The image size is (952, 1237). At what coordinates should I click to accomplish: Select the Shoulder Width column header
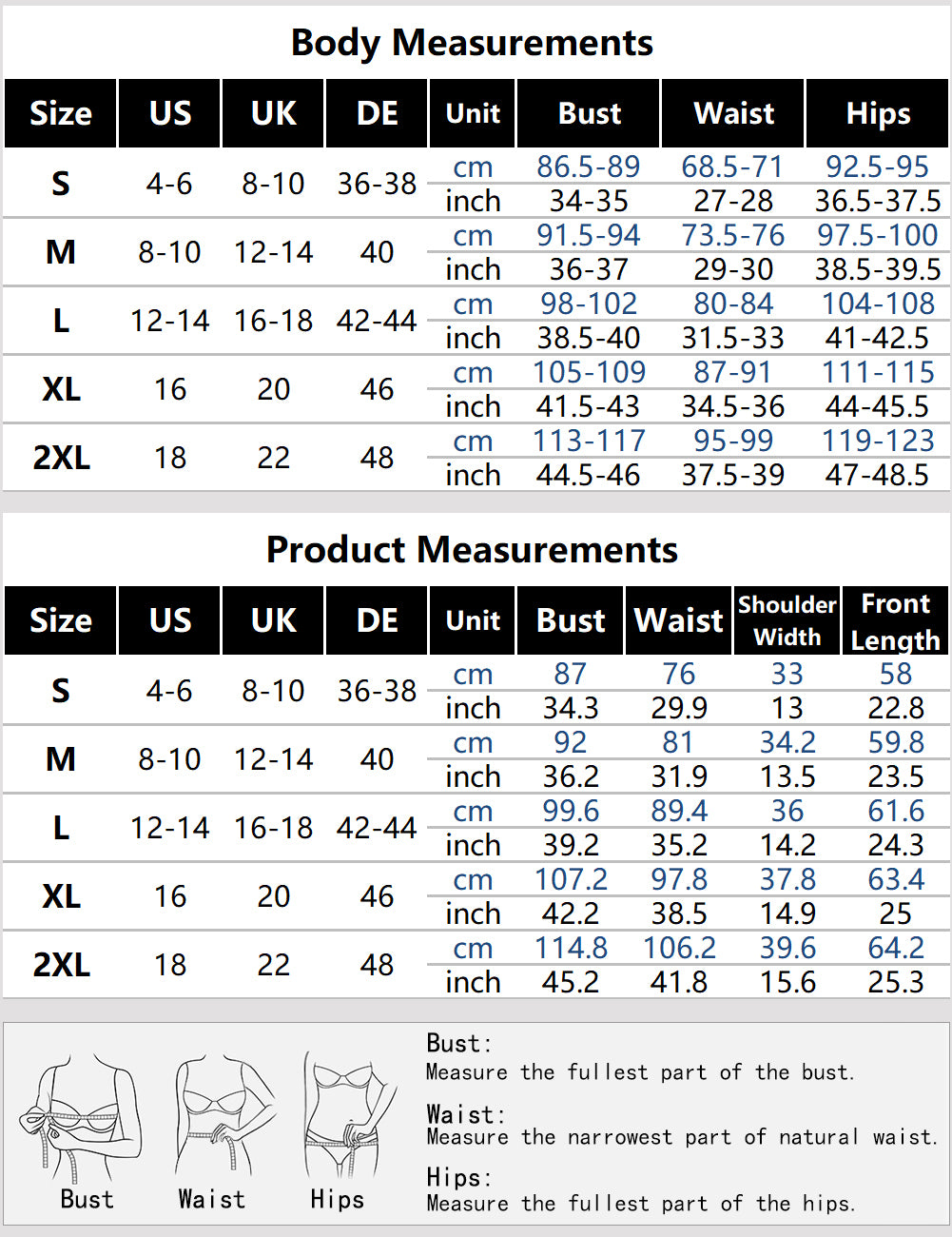787,620
